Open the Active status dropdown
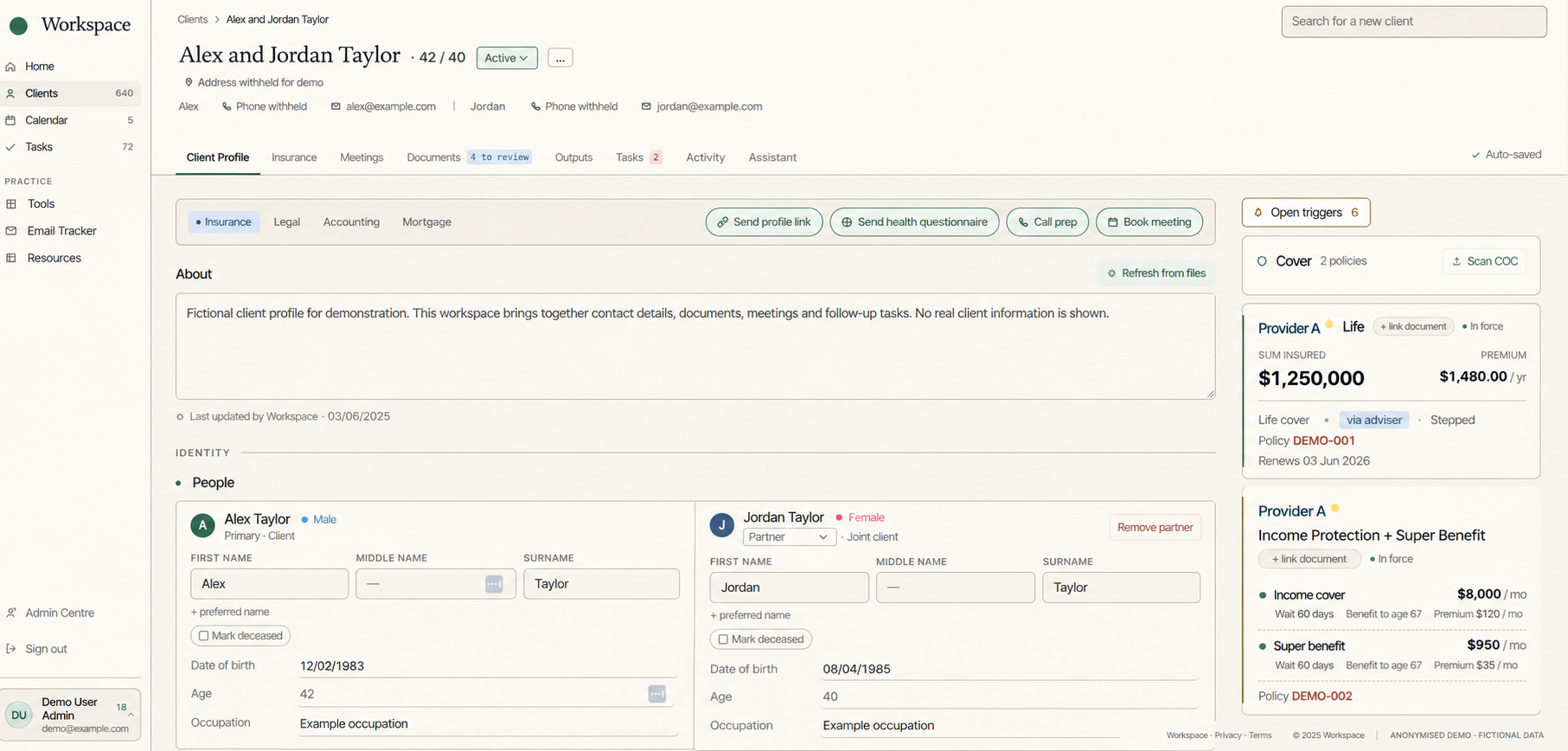Screen dimensions: 1568x751 coord(507,58)
